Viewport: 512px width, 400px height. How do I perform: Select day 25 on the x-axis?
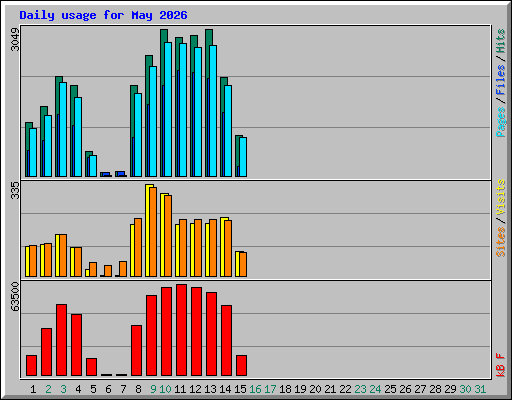click(x=390, y=389)
